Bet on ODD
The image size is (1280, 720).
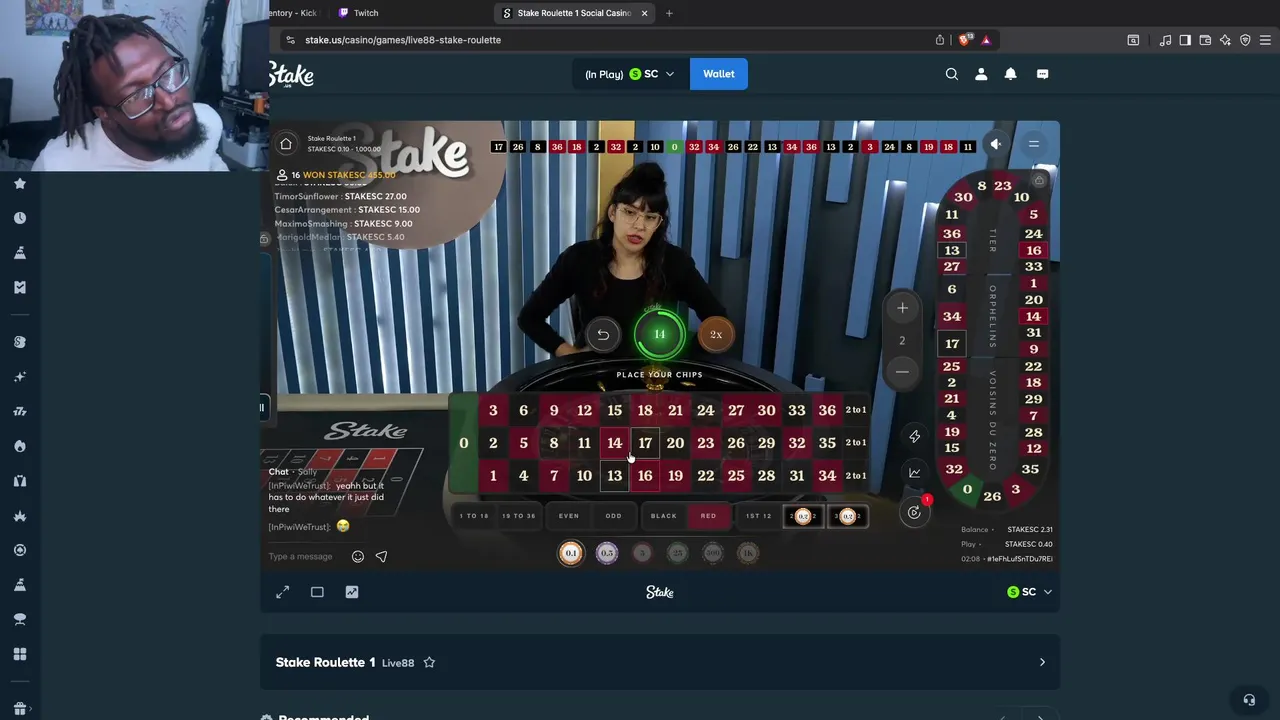coord(614,516)
